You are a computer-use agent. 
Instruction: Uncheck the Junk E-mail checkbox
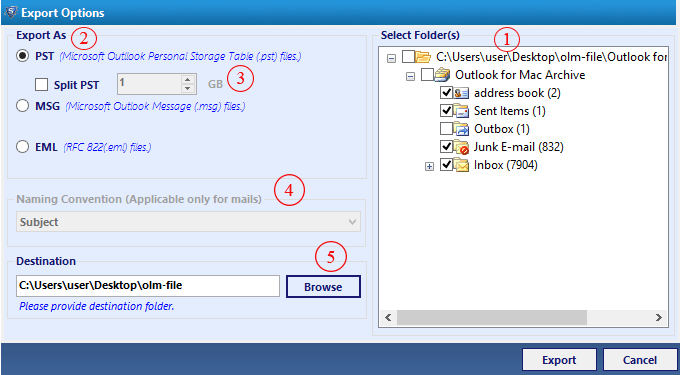(x=446, y=147)
